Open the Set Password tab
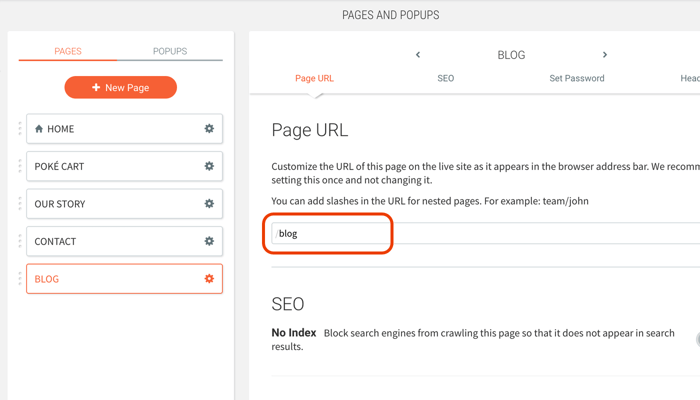The height and width of the screenshot is (400, 700). pyautogui.click(x=577, y=78)
